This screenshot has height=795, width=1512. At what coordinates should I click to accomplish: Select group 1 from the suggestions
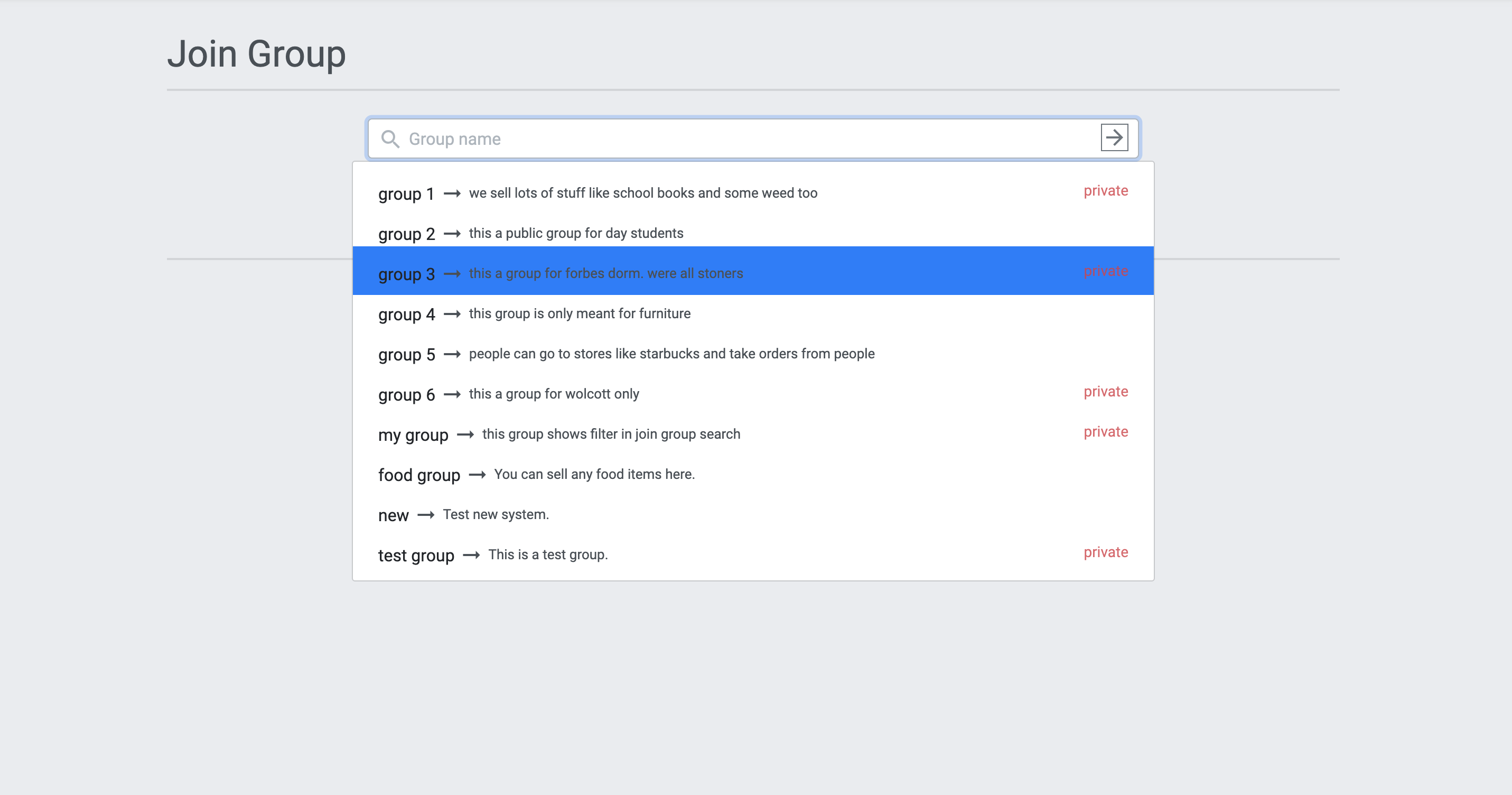pos(753,194)
